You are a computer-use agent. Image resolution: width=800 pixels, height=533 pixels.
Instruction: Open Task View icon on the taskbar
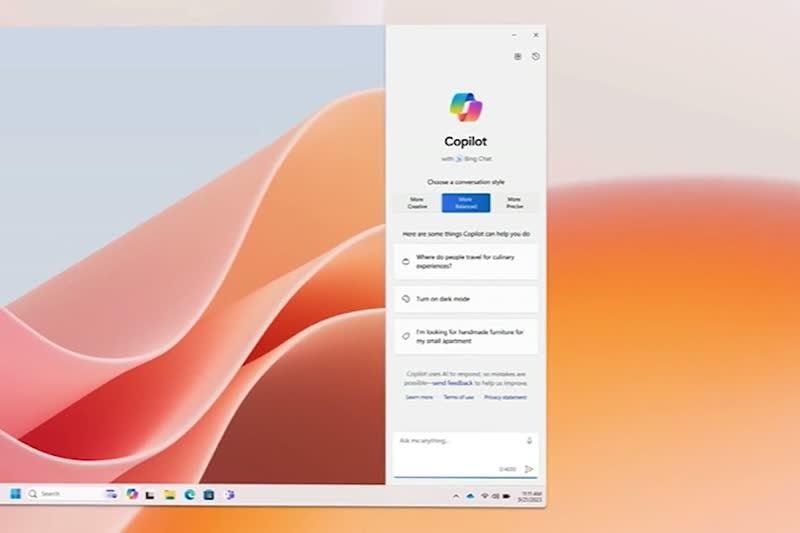[149, 495]
